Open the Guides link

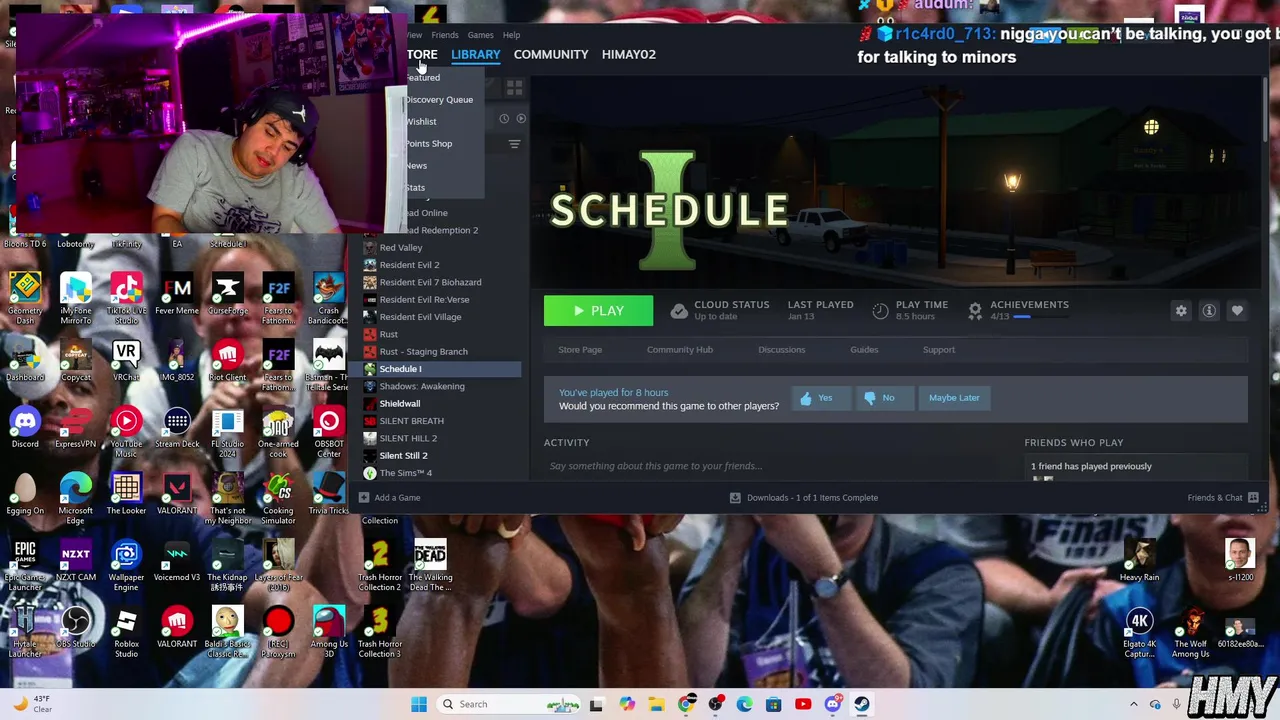864,350
